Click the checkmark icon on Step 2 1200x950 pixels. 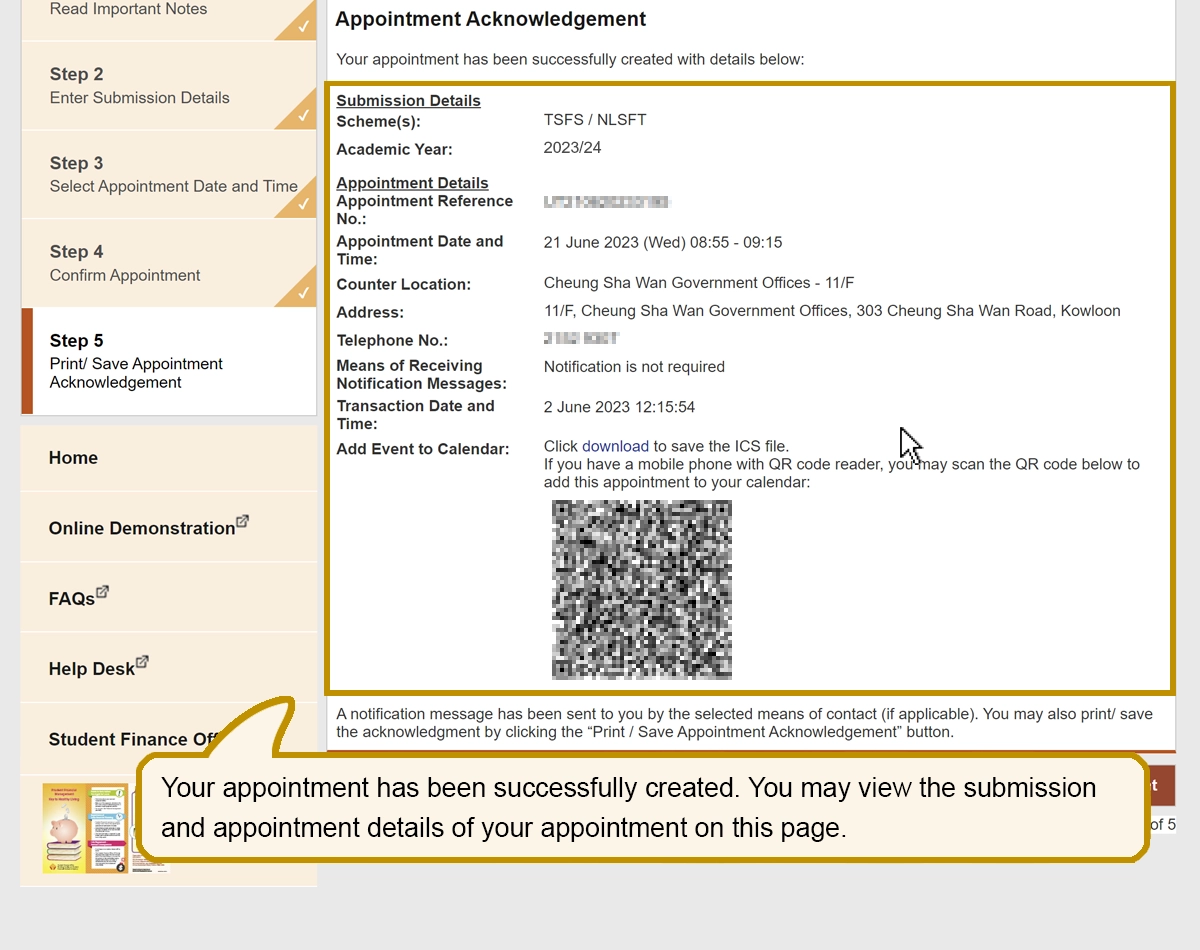303,117
